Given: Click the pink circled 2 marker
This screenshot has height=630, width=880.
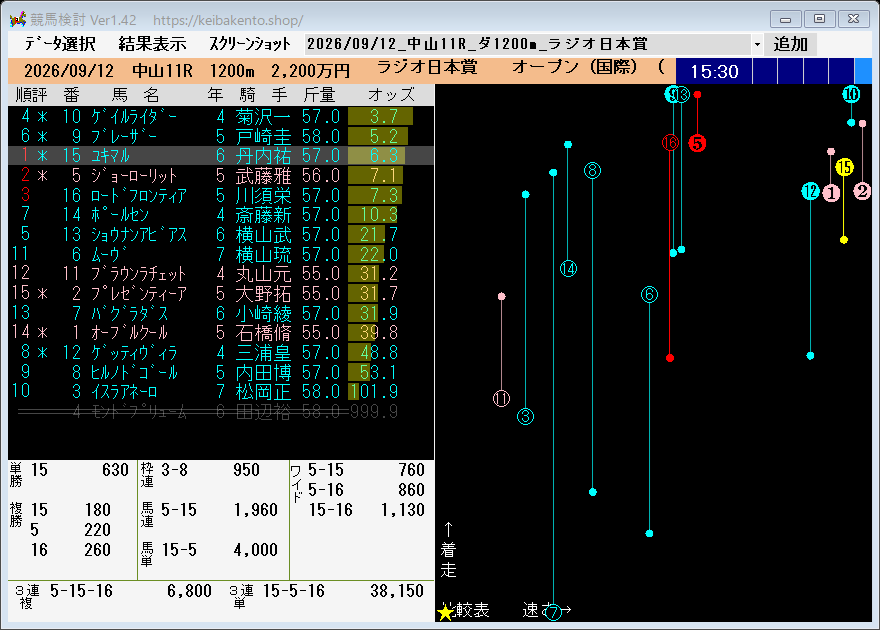Looking at the screenshot, I should [863, 191].
